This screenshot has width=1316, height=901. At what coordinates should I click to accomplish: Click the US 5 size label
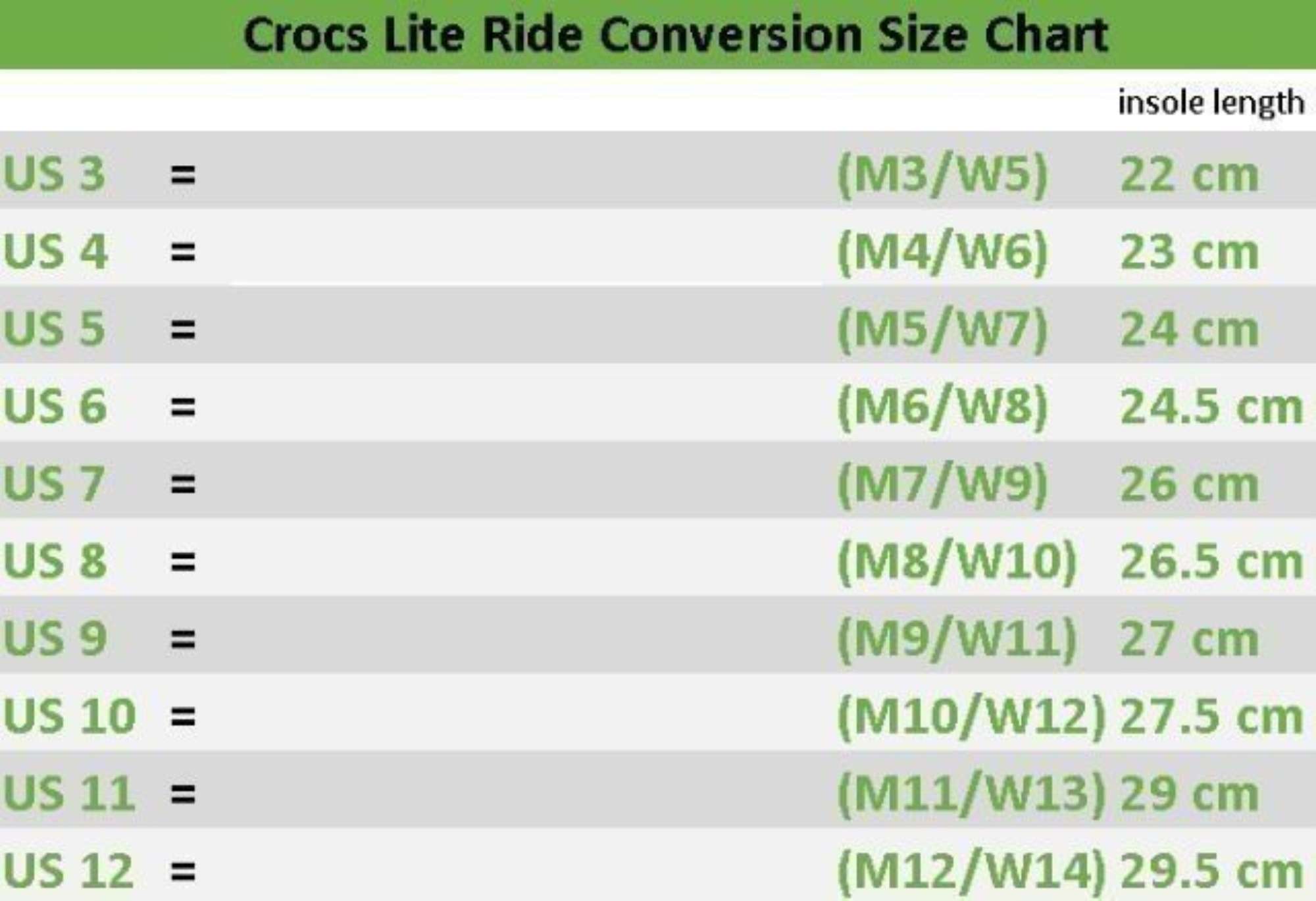tap(55, 328)
